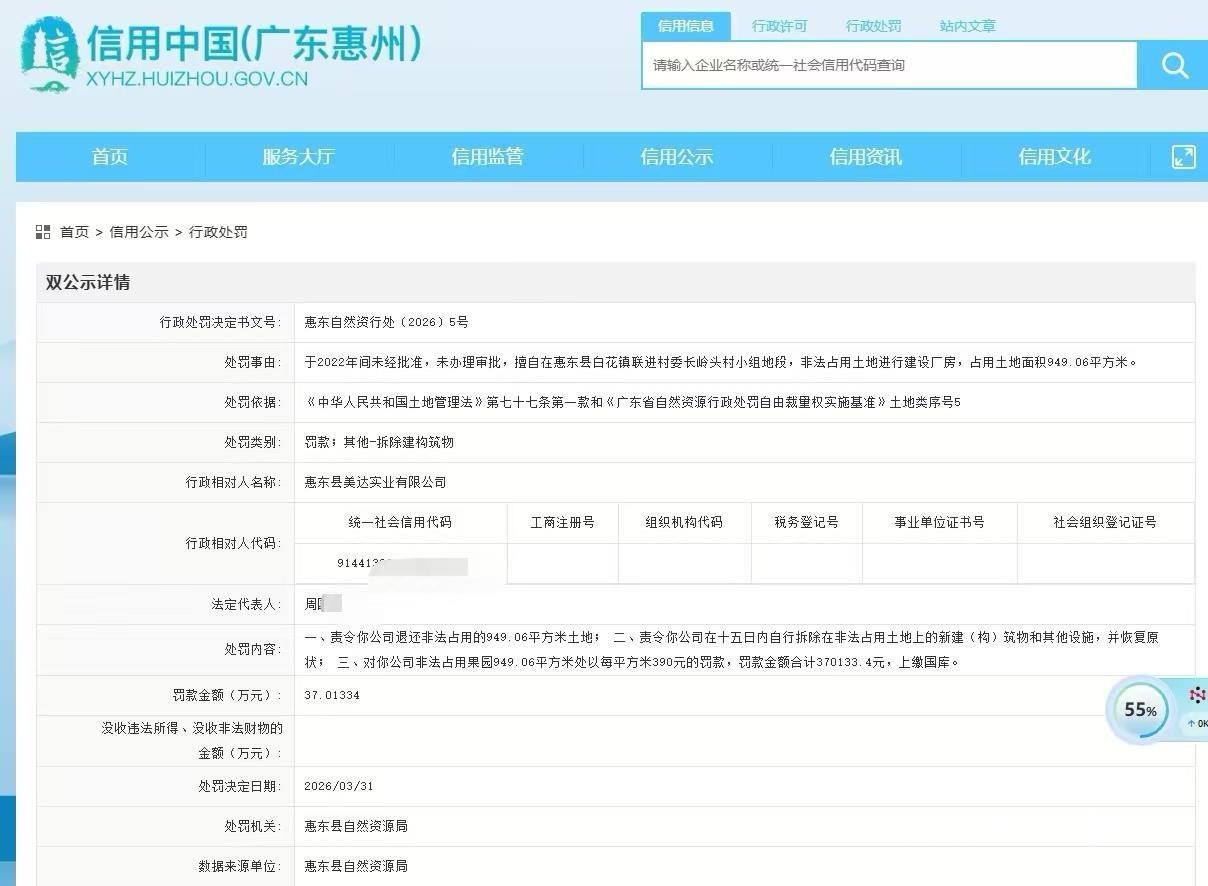1208x886 pixels.
Task: Switch to the 站内文章 tab
Action: pyautogui.click(x=966, y=26)
